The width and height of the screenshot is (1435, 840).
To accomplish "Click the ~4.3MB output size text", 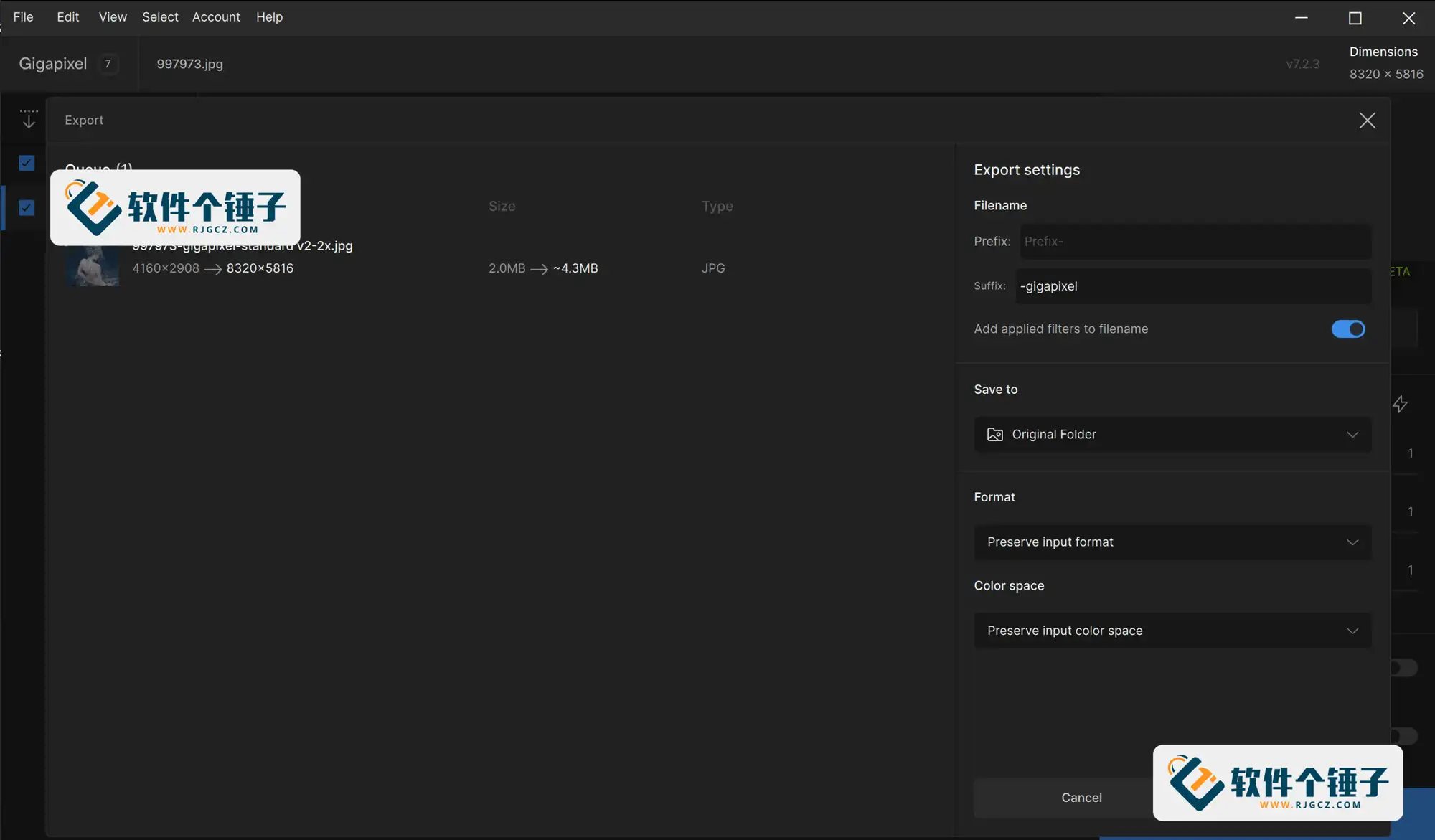I will coord(575,268).
